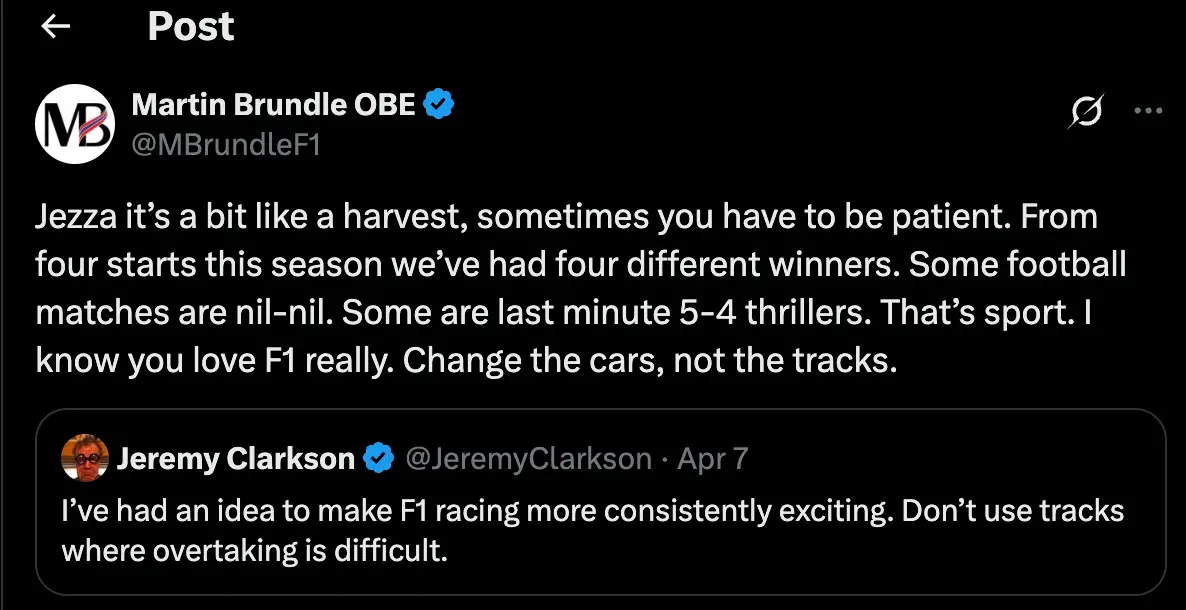Click Martin Brundle OBE display name

273,102
